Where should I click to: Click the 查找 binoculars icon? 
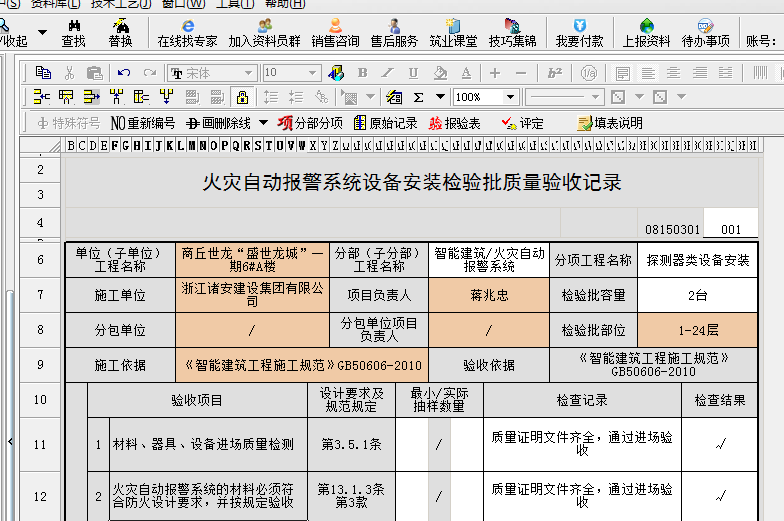[73, 32]
